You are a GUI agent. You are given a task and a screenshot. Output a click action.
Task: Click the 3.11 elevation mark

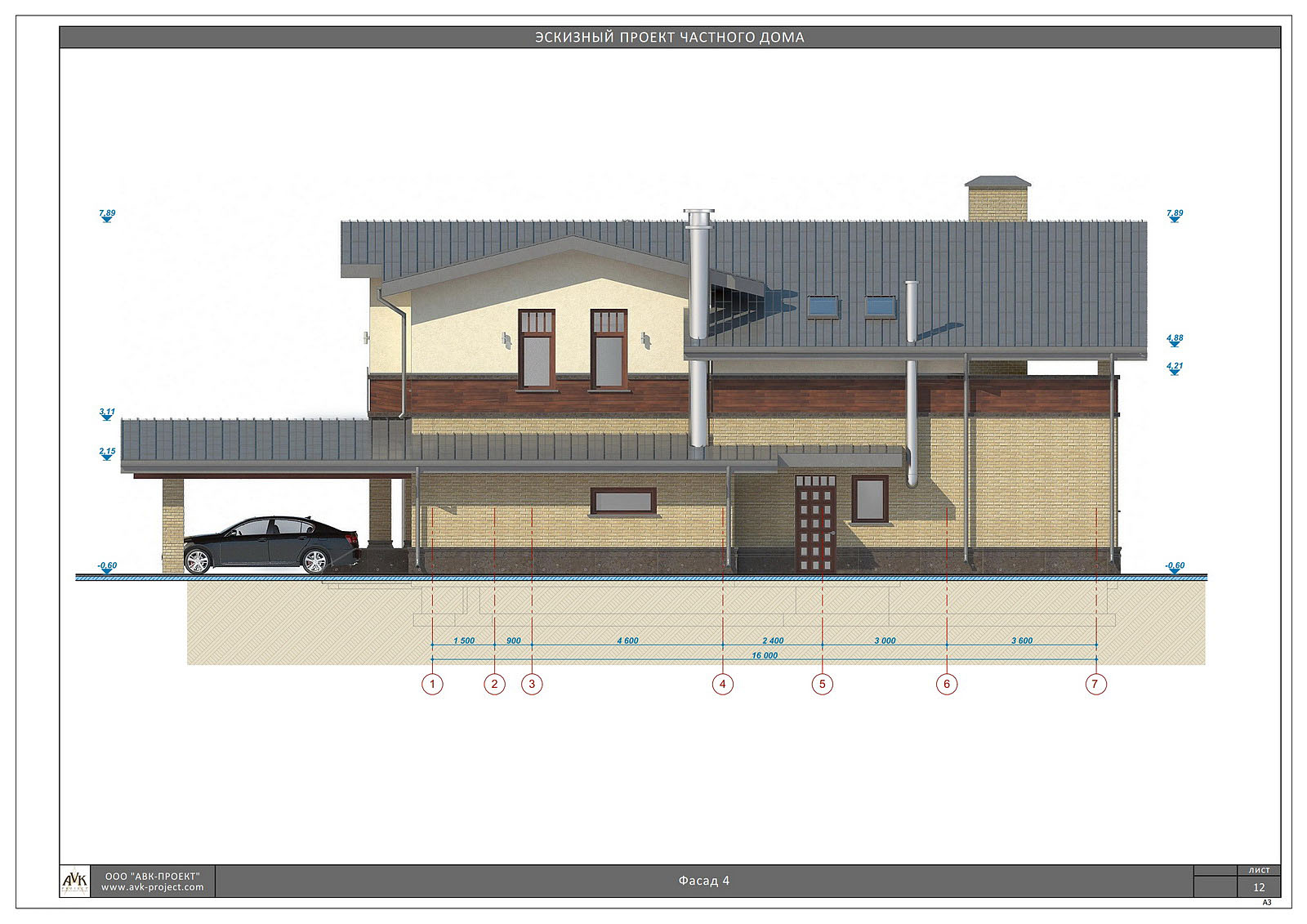[x=107, y=415]
